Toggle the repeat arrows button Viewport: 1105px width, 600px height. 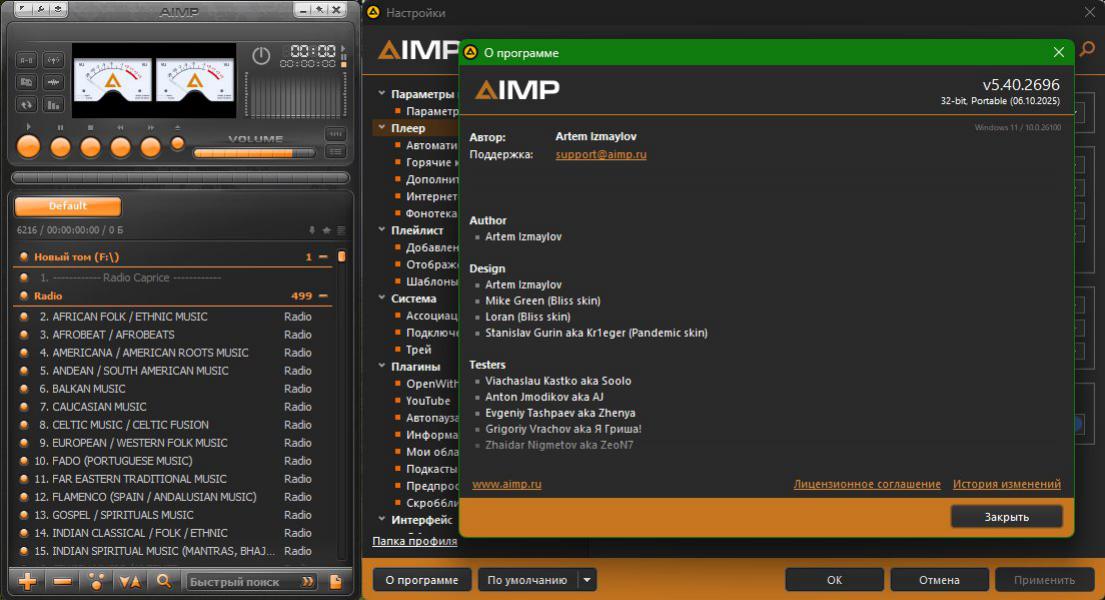(x=26, y=104)
